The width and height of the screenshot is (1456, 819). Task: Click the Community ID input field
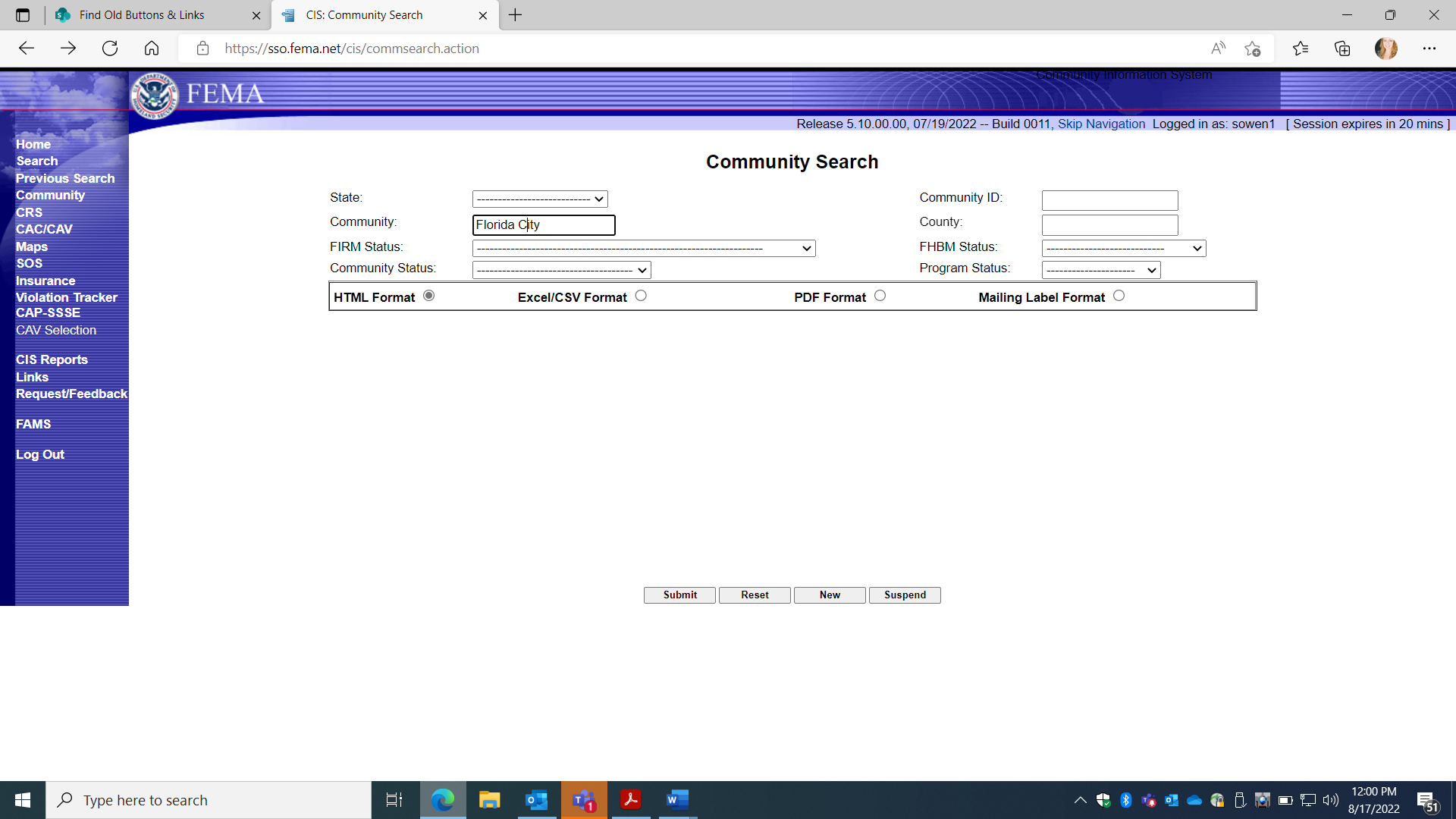coord(1109,200)
